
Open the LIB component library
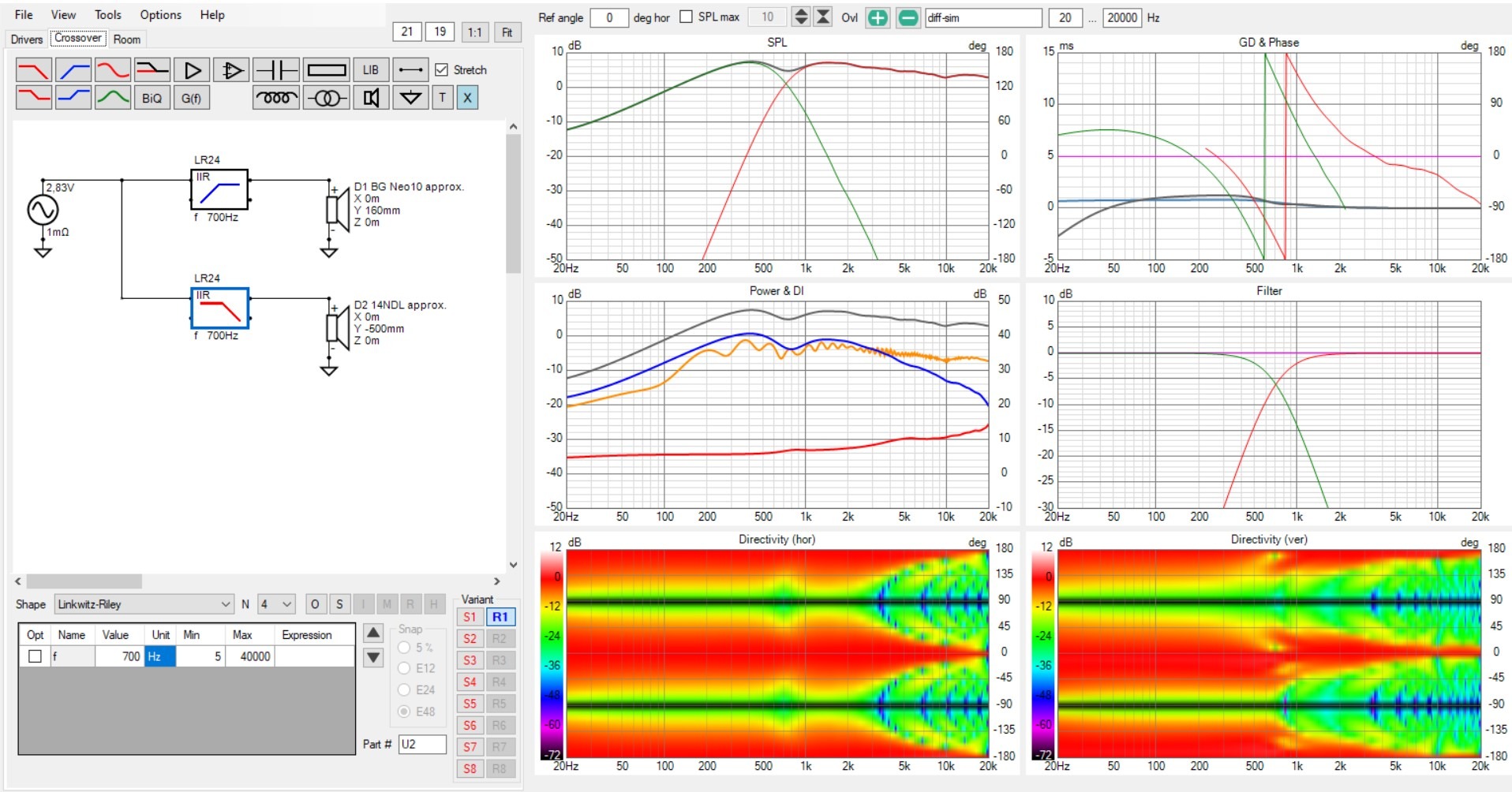click(x=371, y=70)
